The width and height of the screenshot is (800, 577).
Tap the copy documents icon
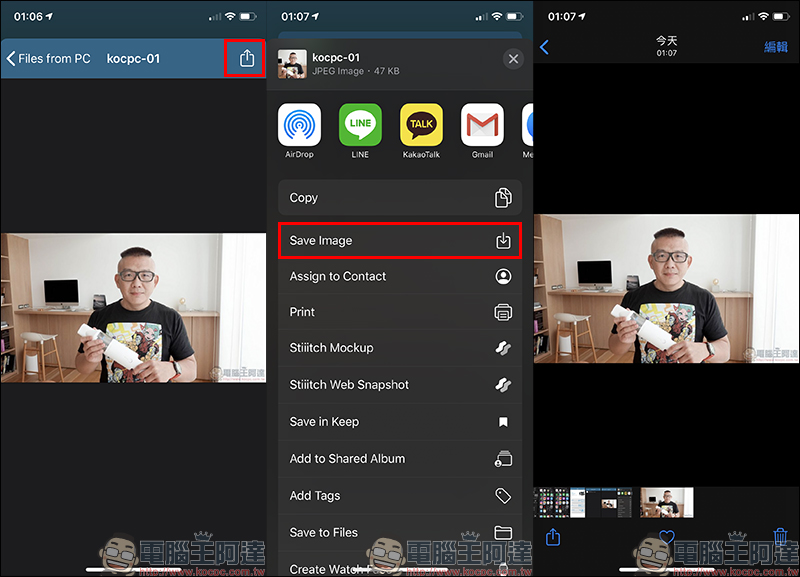tap(503, 197)
